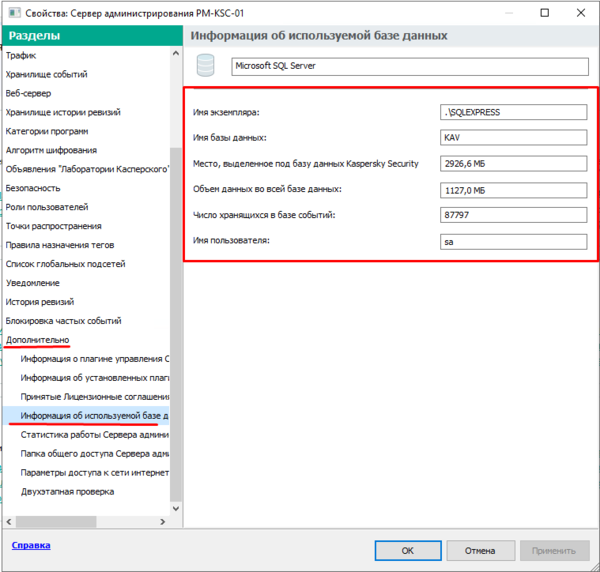Click the 2926,6 МБ allocated space field
Viewport: 600px width, 572px height.
(514, 164)
